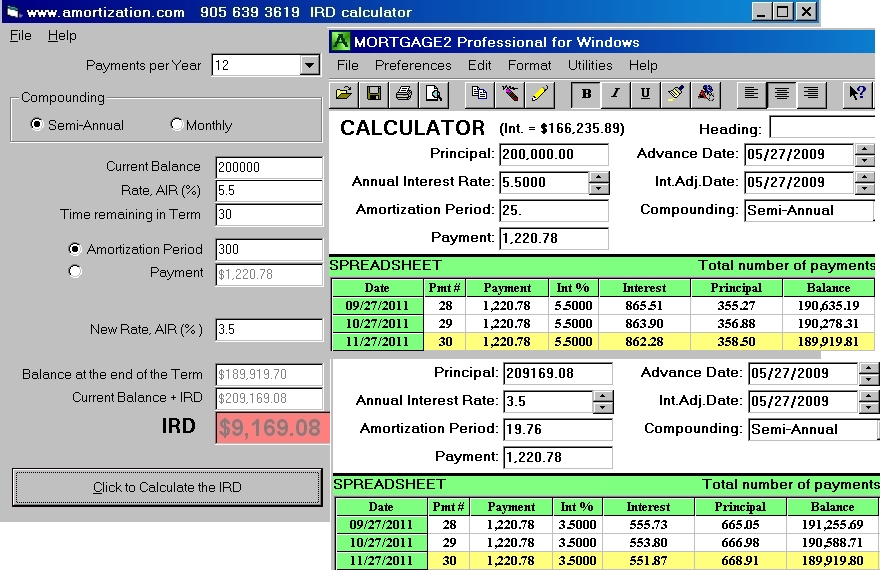Click the Copy icon in toolbar
This screenshot has width=880, height=570.
pos(479,94)
